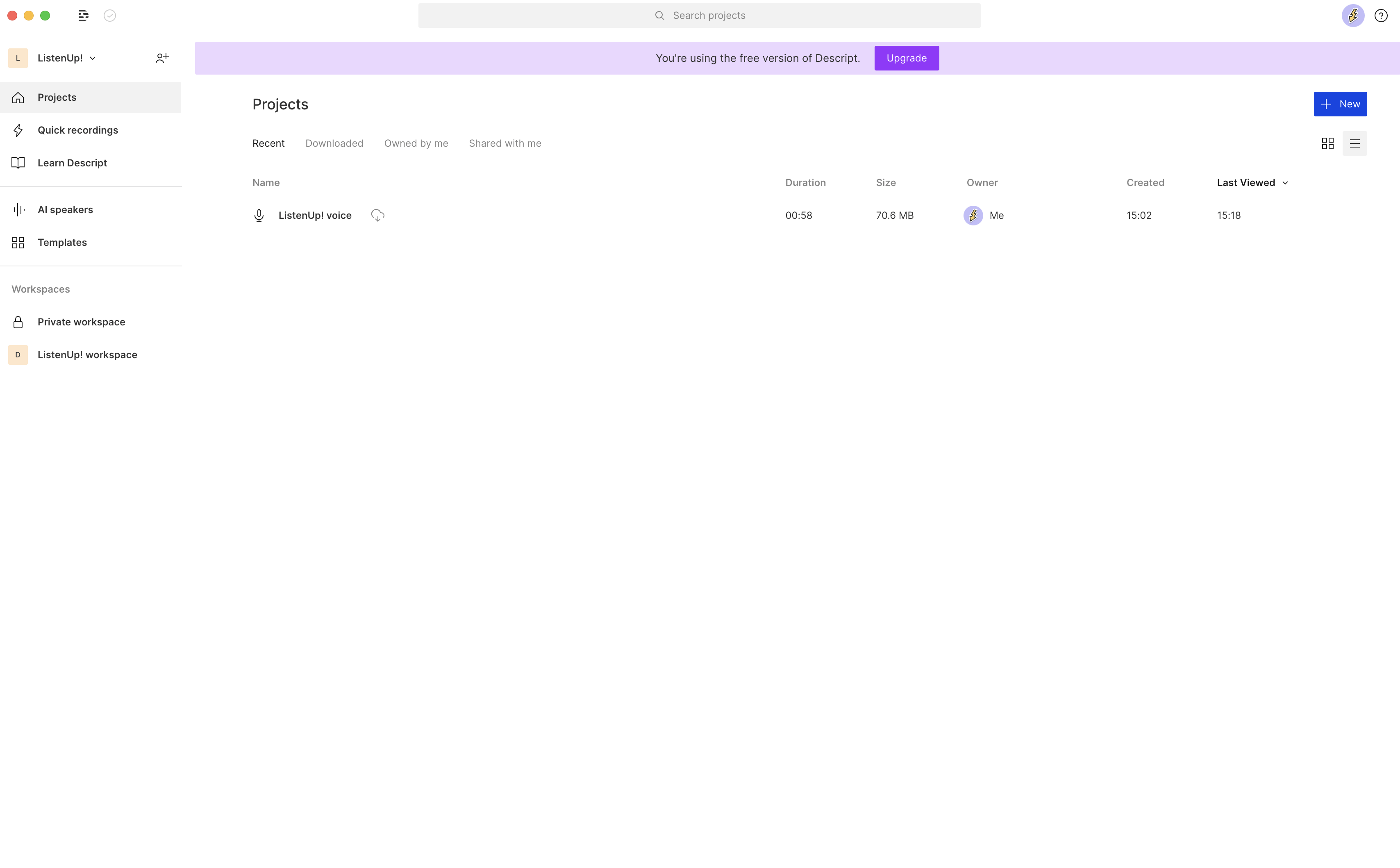1400x868 pixels.
Task: Click the book icon for Learn Descript
Action: 18,163
